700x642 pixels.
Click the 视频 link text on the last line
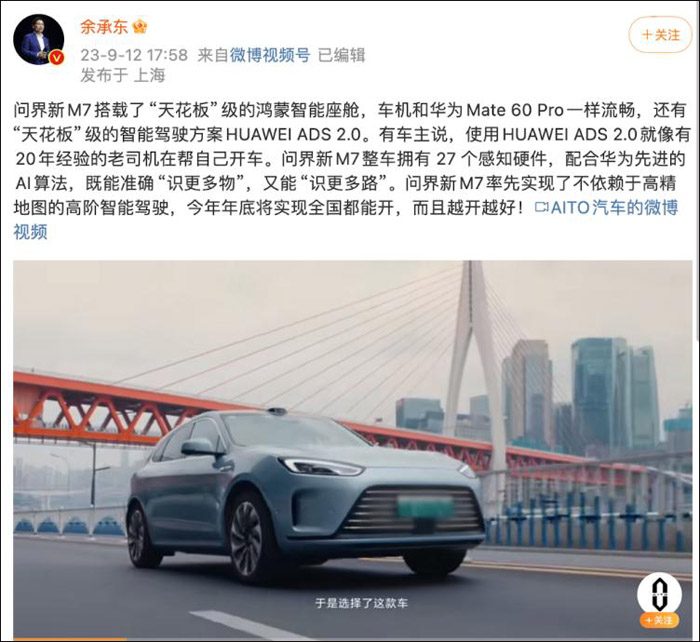30,232
